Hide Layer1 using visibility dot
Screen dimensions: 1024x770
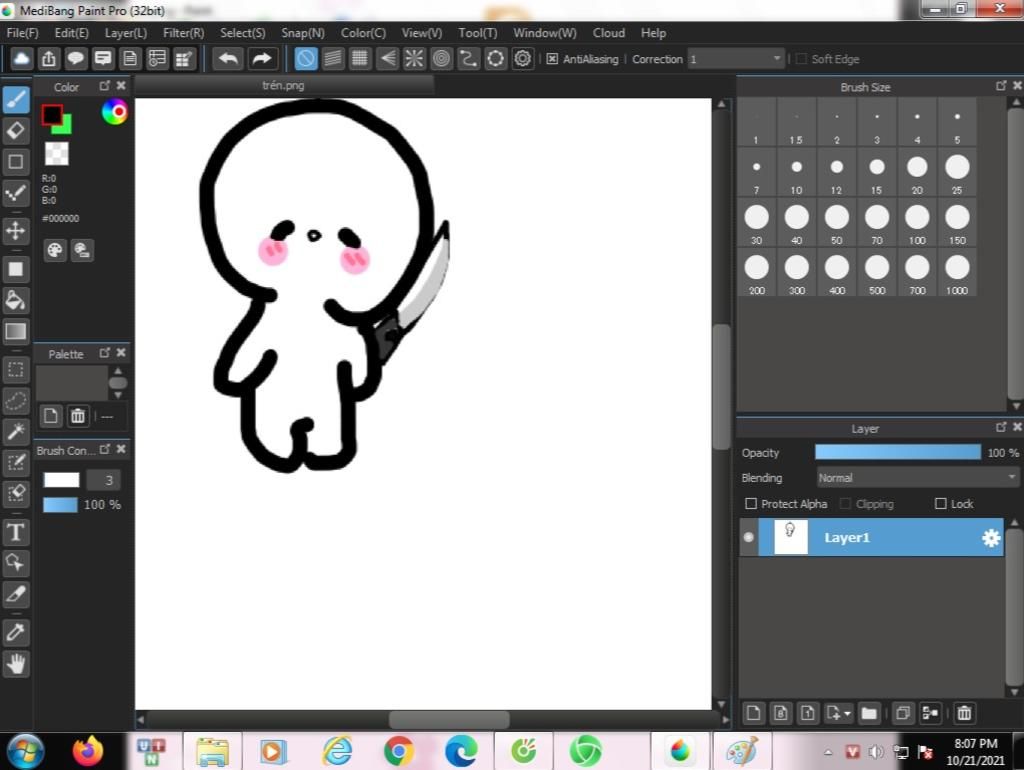(749, 538)
